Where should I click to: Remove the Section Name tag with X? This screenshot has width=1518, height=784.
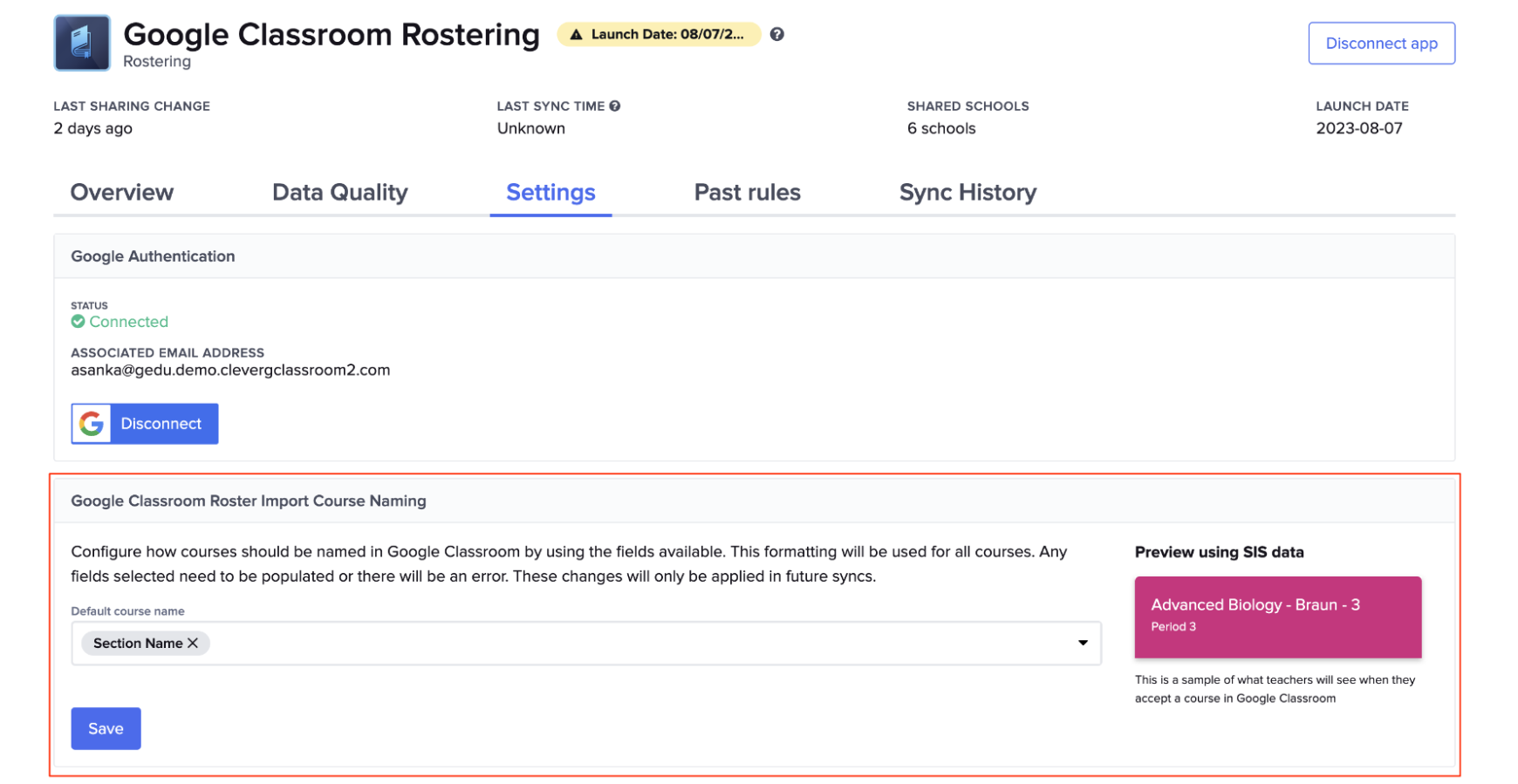[x=193, y=643]
